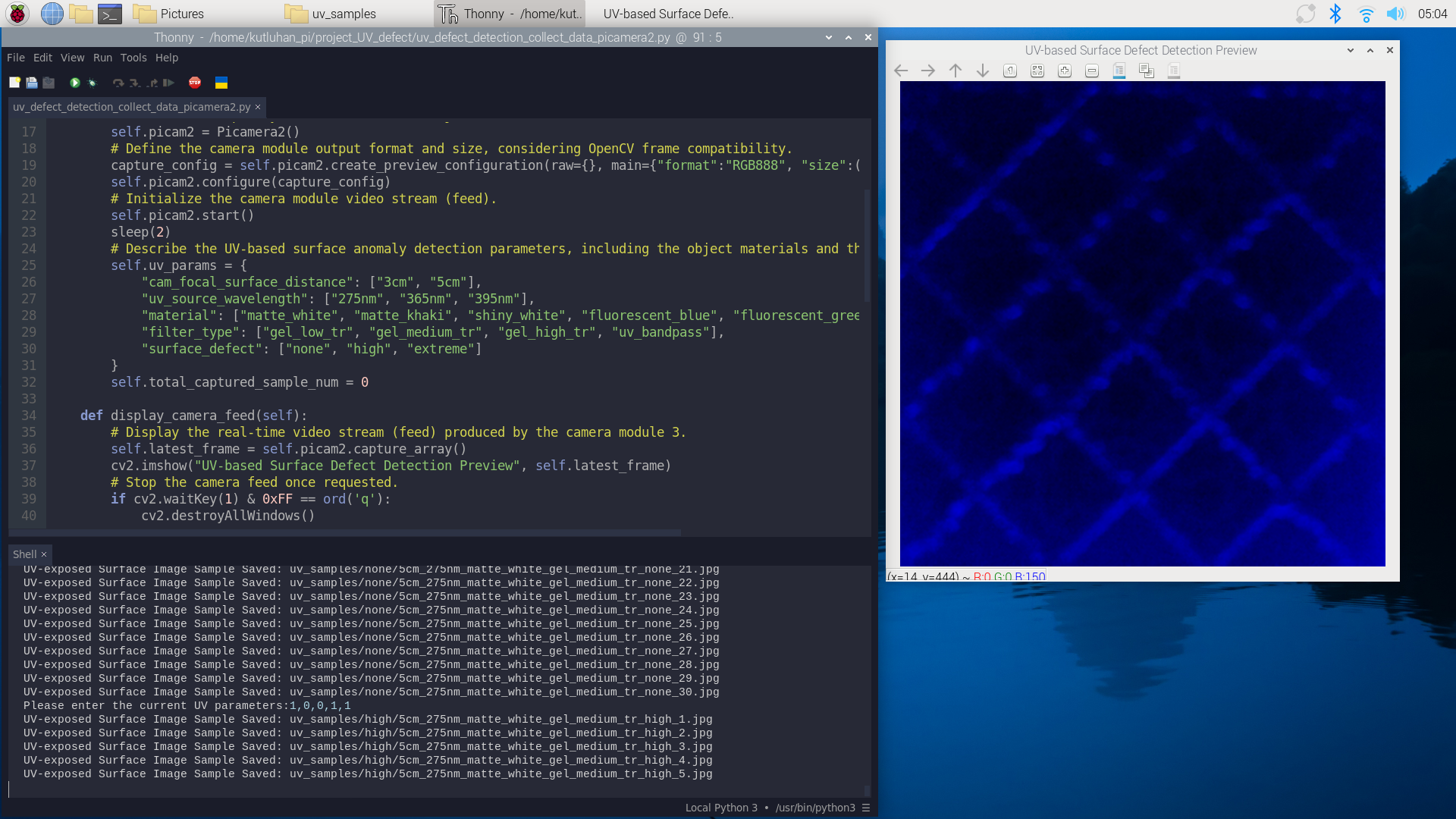Run the current script in Thonny

tap(74, 83)
